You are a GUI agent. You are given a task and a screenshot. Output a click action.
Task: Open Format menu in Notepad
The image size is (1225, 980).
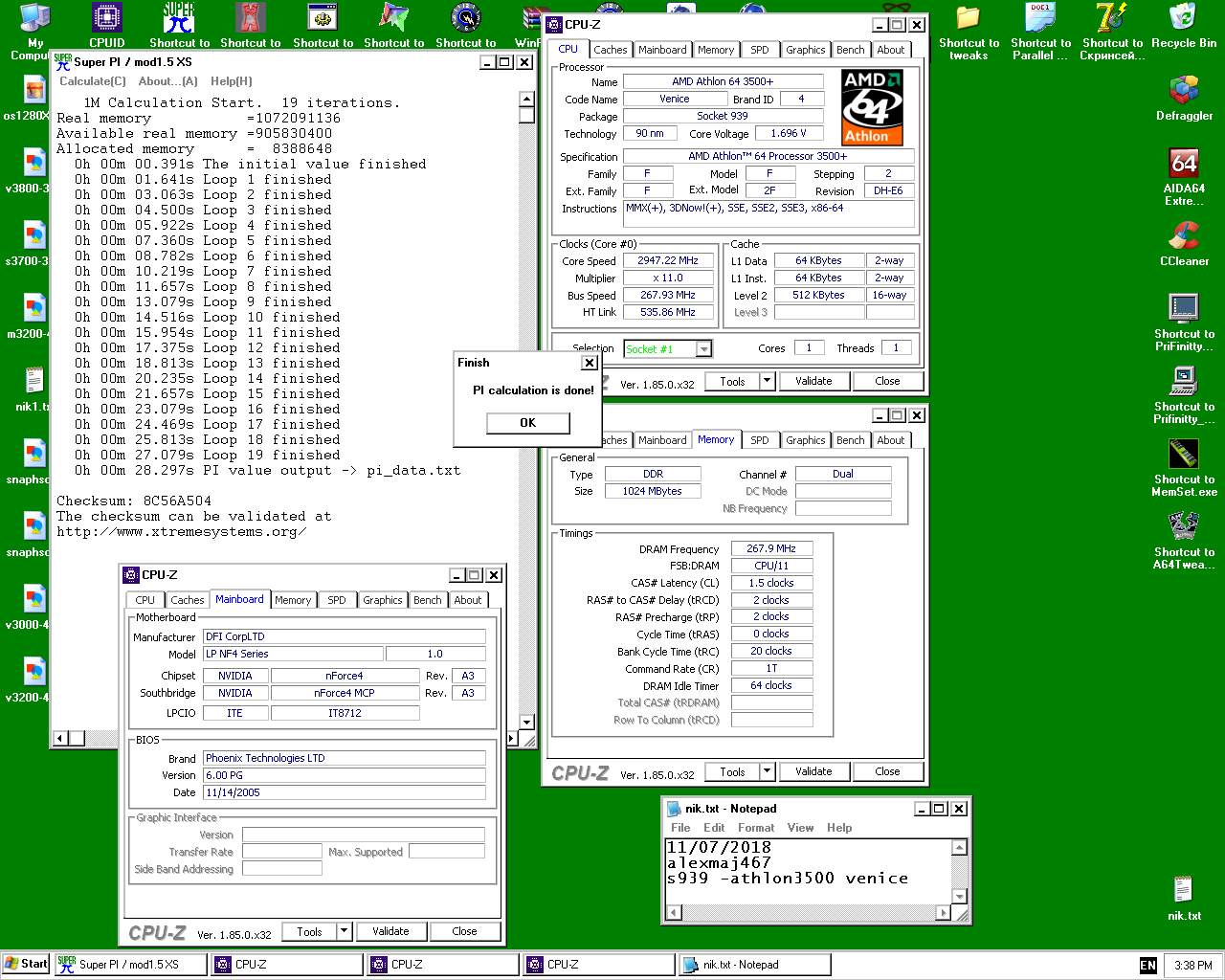click(x=756, y=828)
